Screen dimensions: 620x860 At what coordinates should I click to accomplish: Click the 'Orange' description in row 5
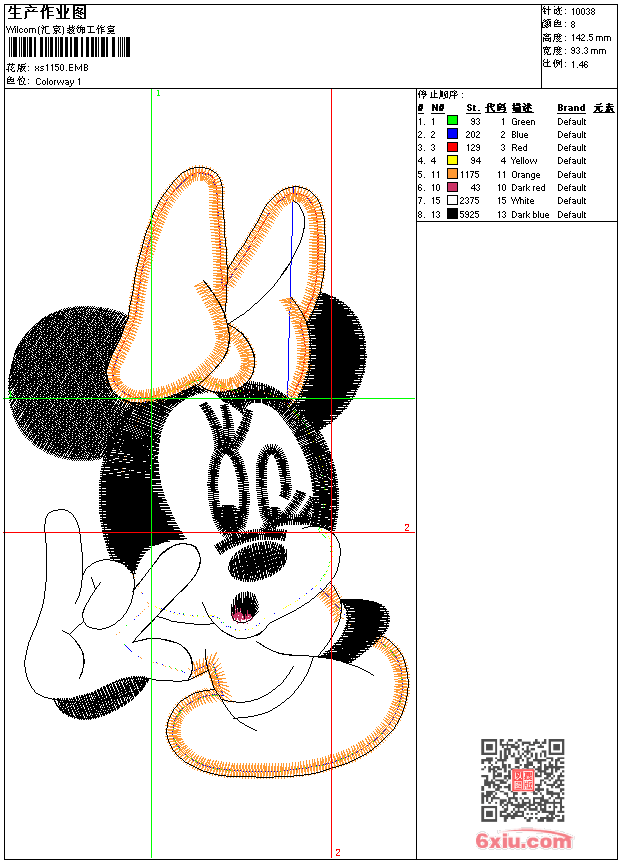point(526,175)
